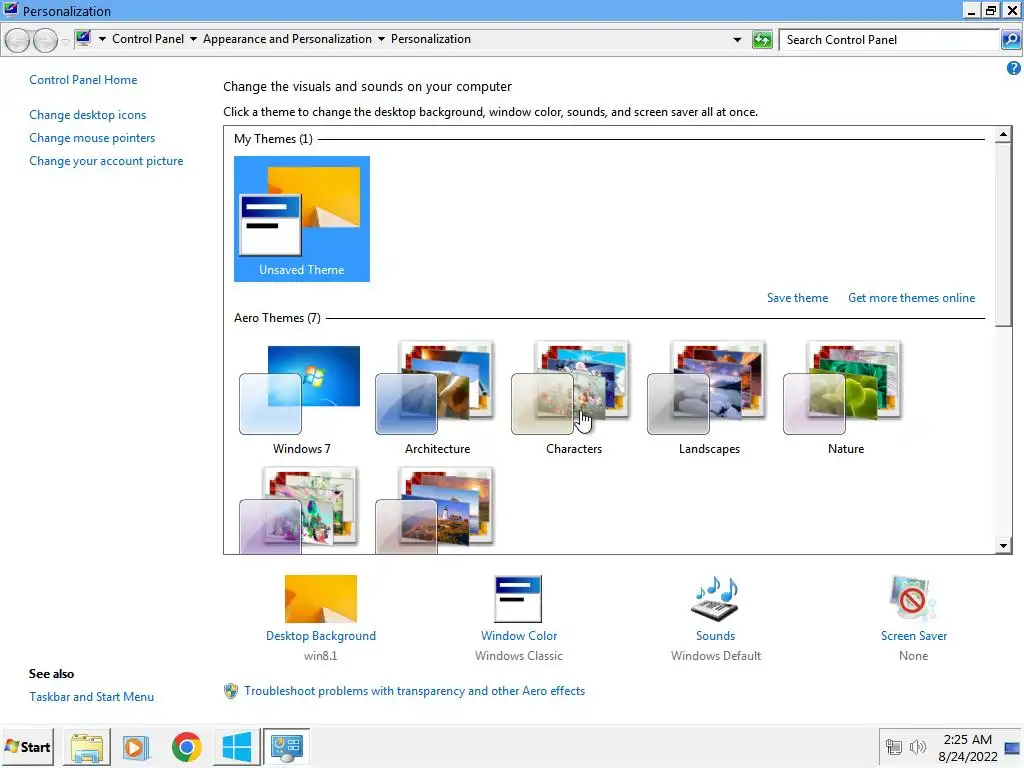Click the network tray icon
The image size is (1024, 768).
point(893,746)
